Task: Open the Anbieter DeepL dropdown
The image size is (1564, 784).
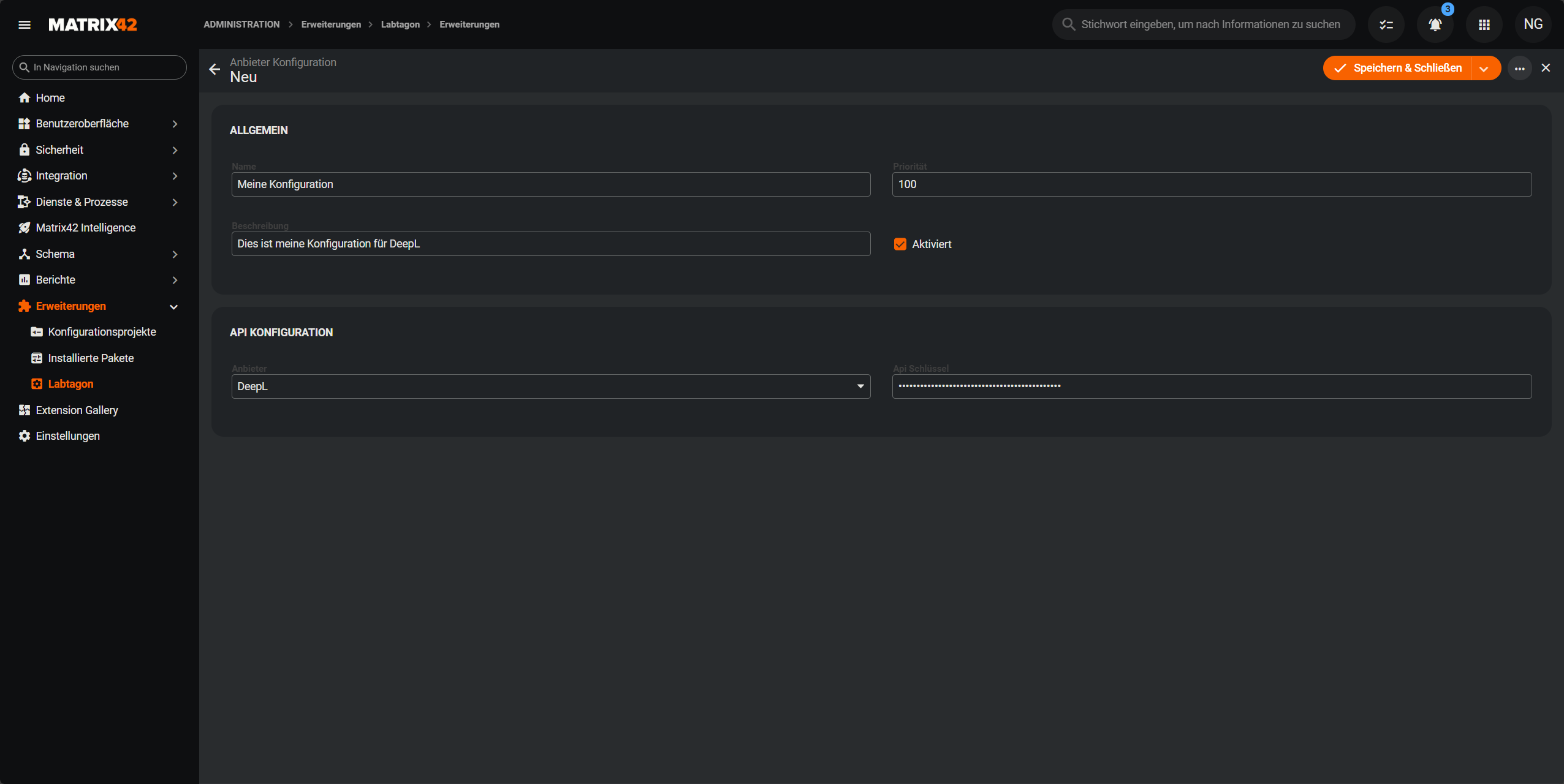Action: point(550,386)
